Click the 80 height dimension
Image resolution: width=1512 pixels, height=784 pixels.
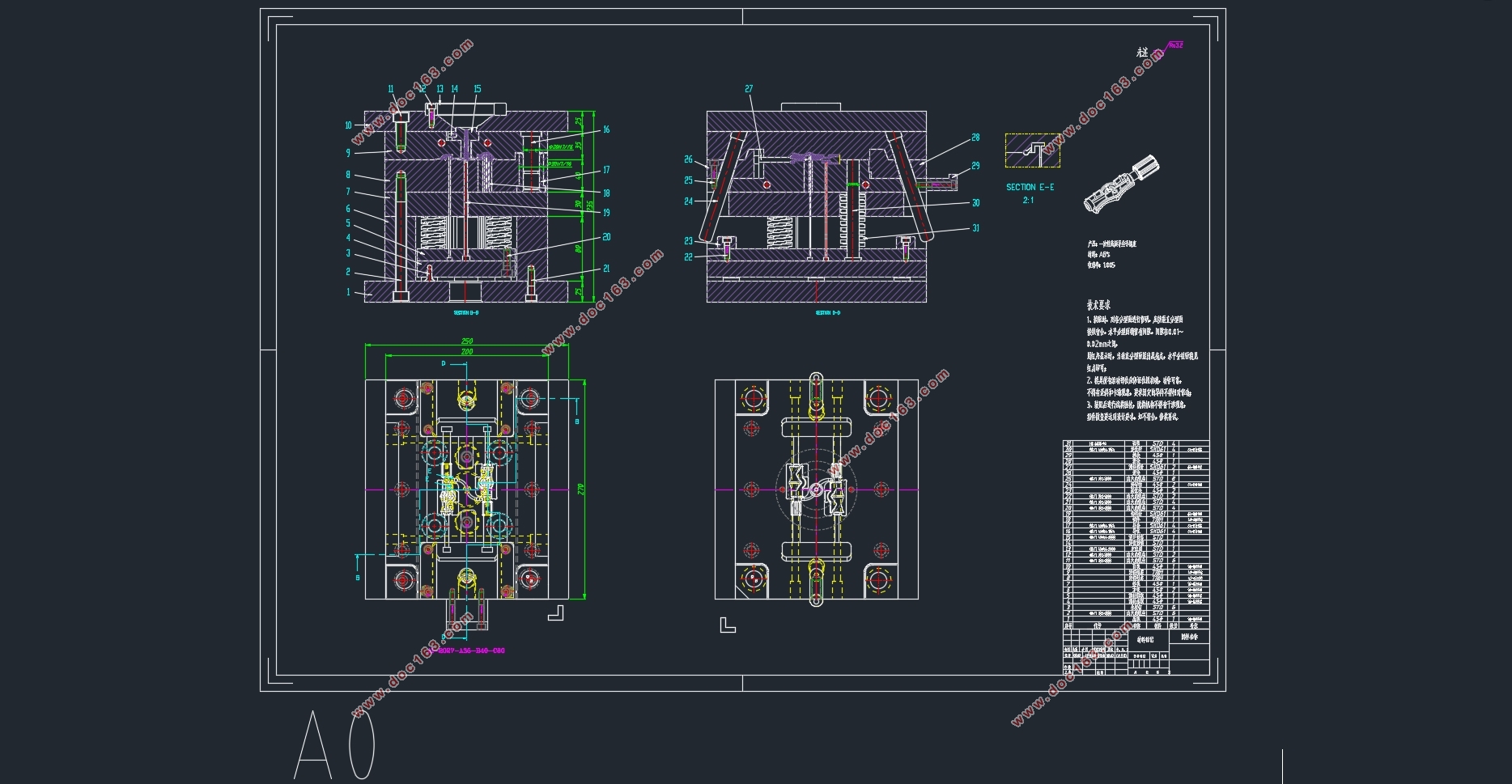coord(579,249)
